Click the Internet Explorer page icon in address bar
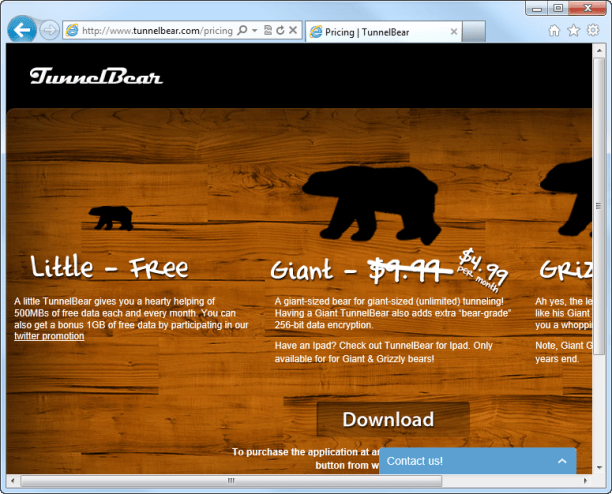The image size is (612, 494). pyautogui.click(x=72, y=30)
